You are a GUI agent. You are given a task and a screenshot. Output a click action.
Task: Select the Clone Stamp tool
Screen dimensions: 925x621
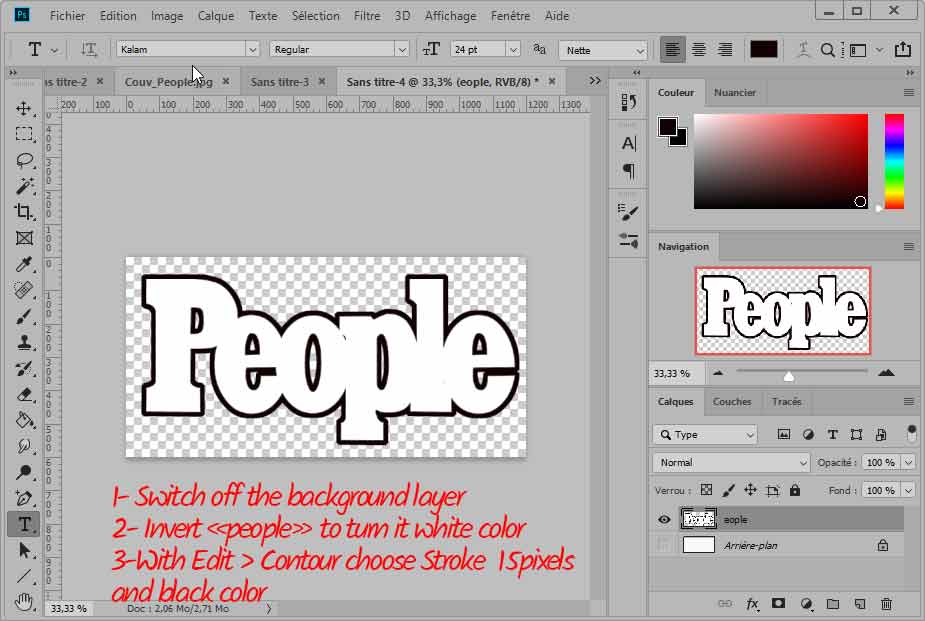[24, 343]
